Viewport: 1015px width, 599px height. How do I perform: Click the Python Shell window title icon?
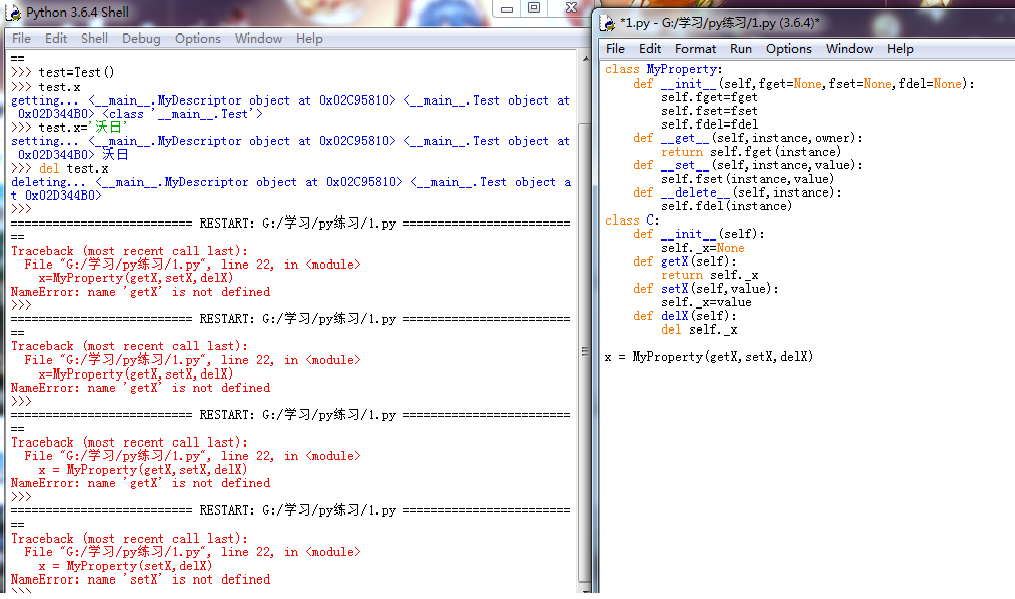pyautogui.click(x=13, y=13)
